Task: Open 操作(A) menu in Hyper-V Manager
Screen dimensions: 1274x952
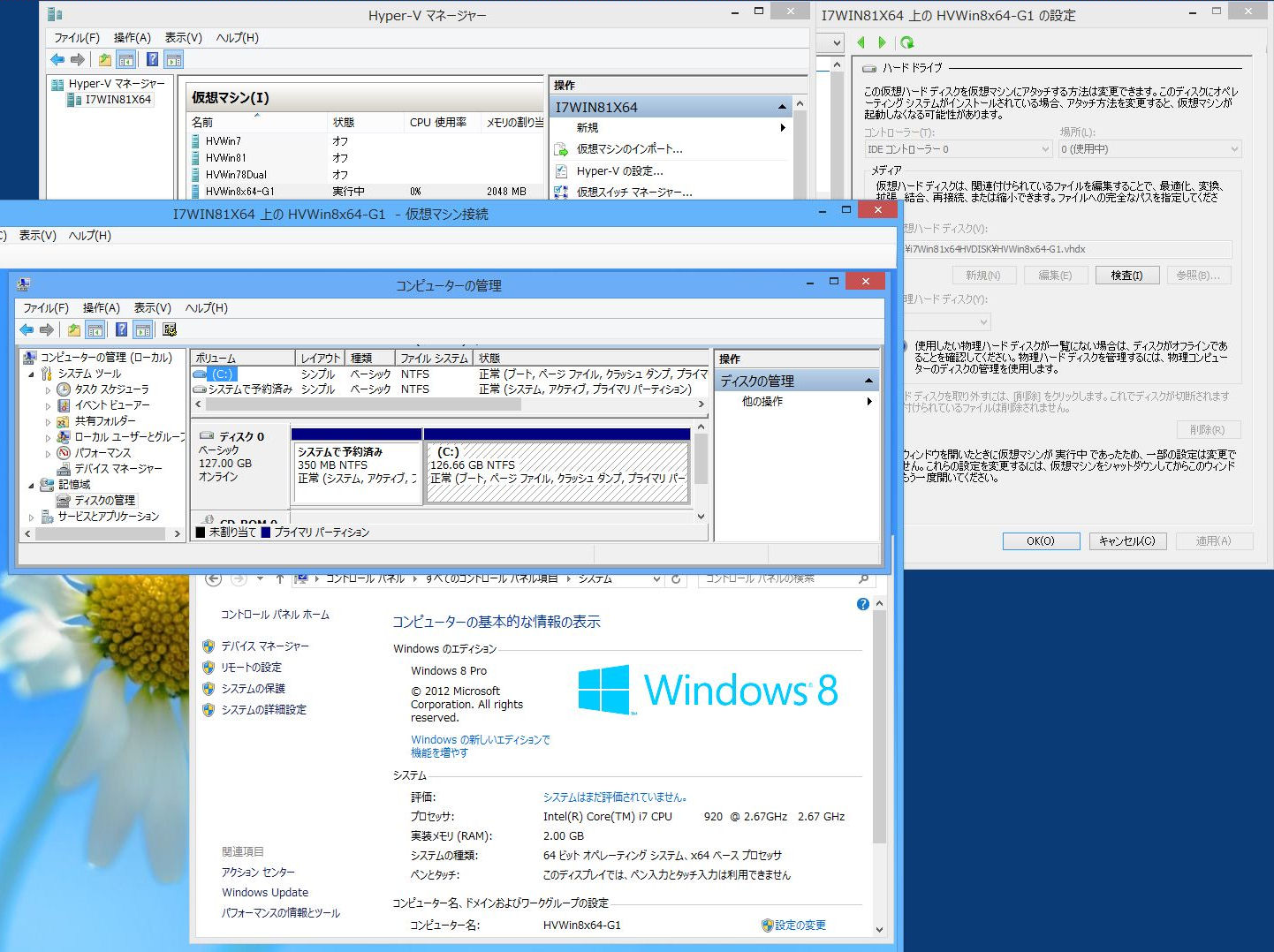Action: click(133, 38)
